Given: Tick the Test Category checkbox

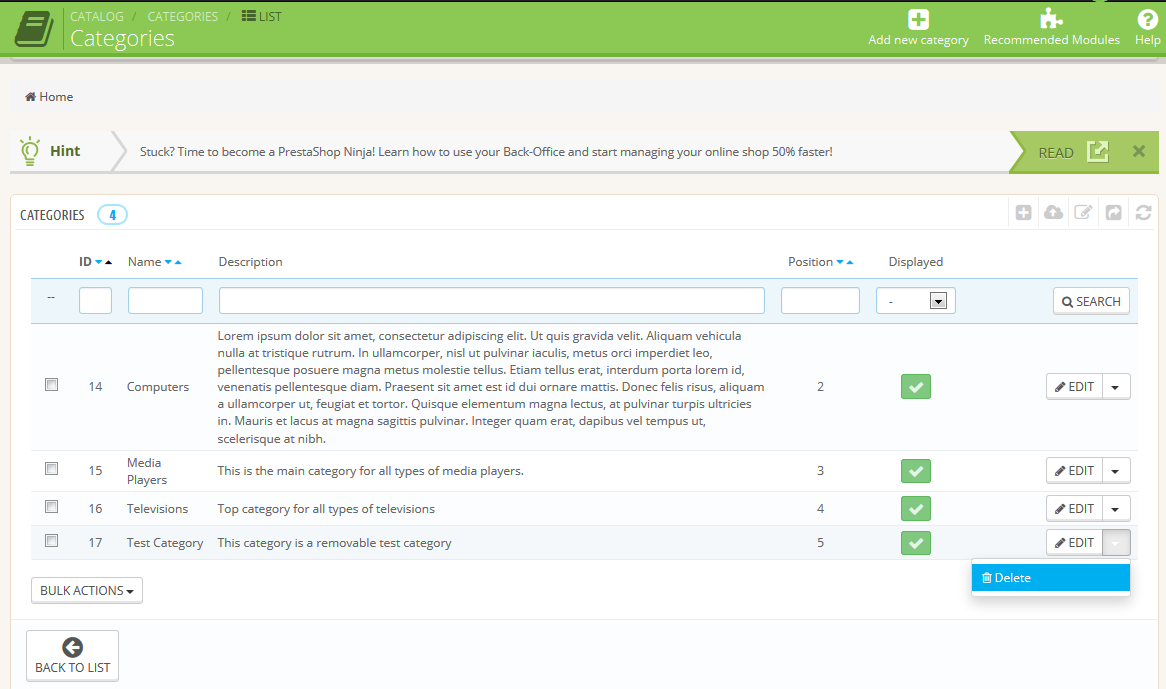Looking at the screenshot, I should click(52, 541).
